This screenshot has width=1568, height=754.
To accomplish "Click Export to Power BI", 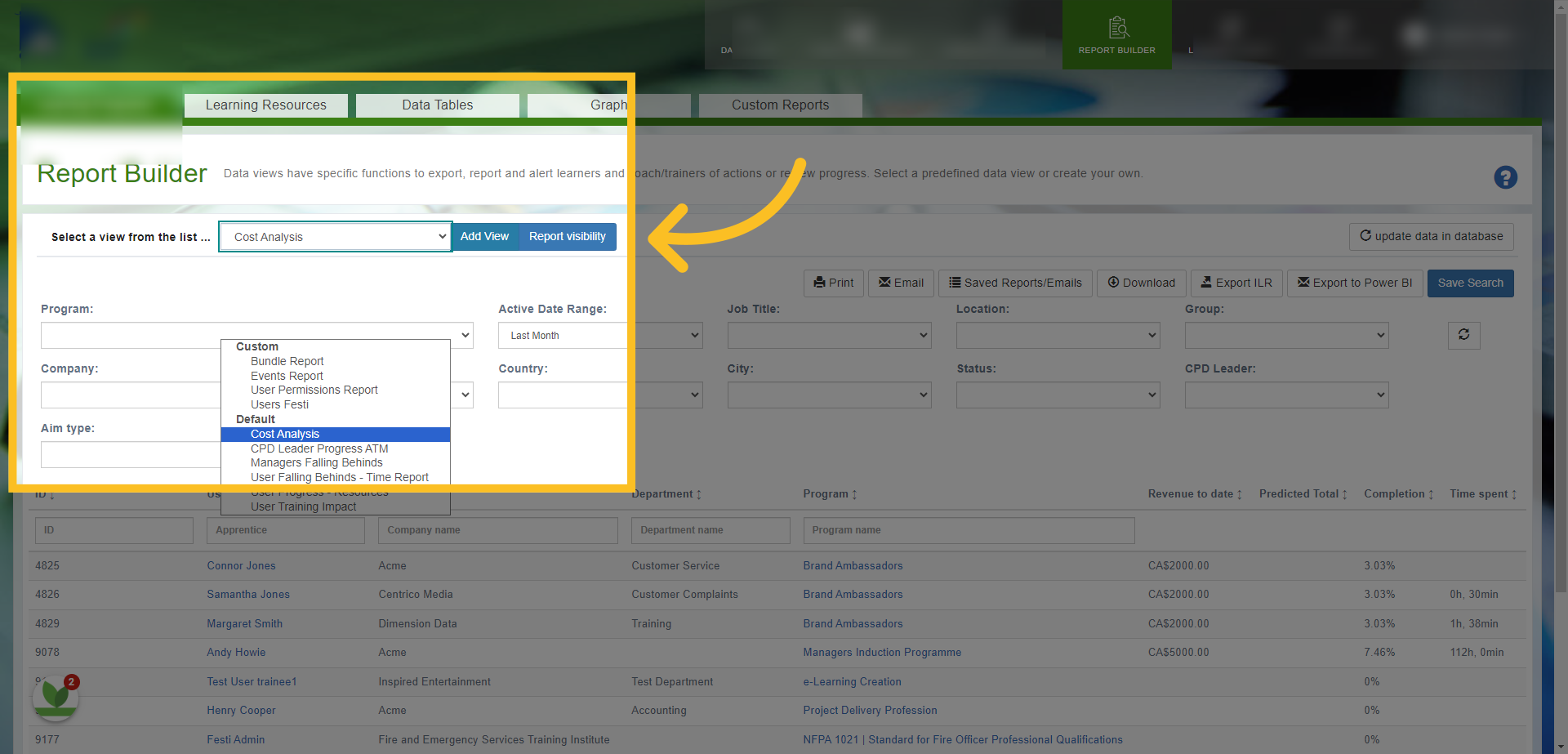I will pyautogui.click(x=1355, y=283).
